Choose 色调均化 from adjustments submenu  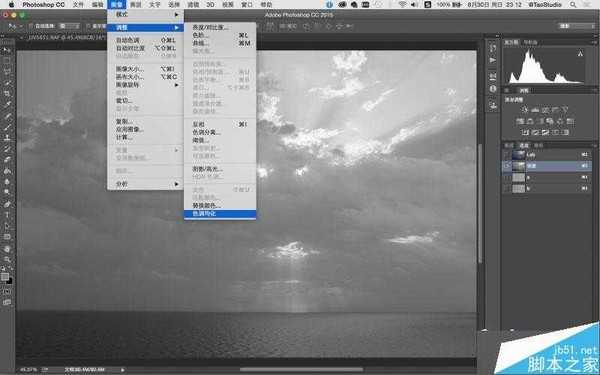[x=220, y=214]
